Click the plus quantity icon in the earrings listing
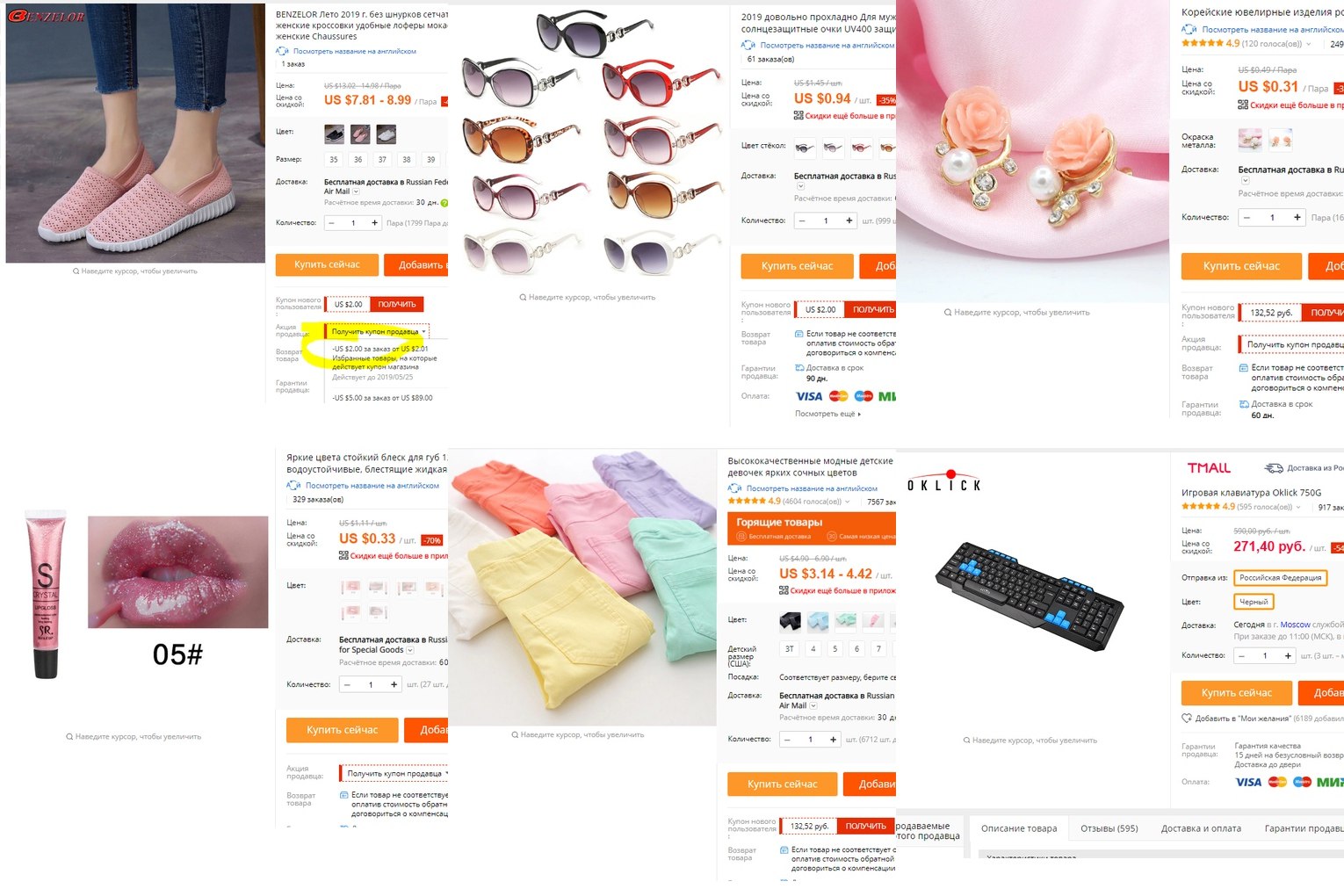 pos(1297,217)
